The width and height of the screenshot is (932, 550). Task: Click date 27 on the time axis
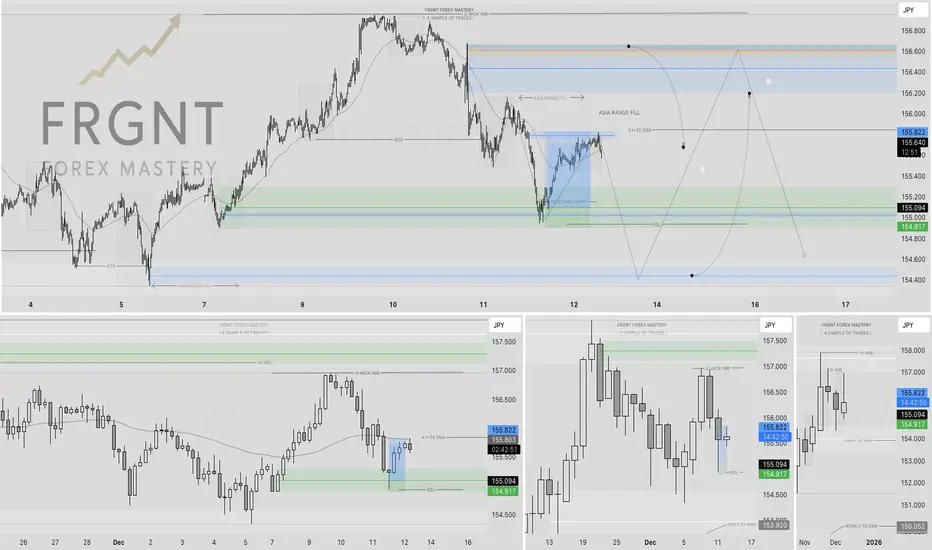(55, 542)
